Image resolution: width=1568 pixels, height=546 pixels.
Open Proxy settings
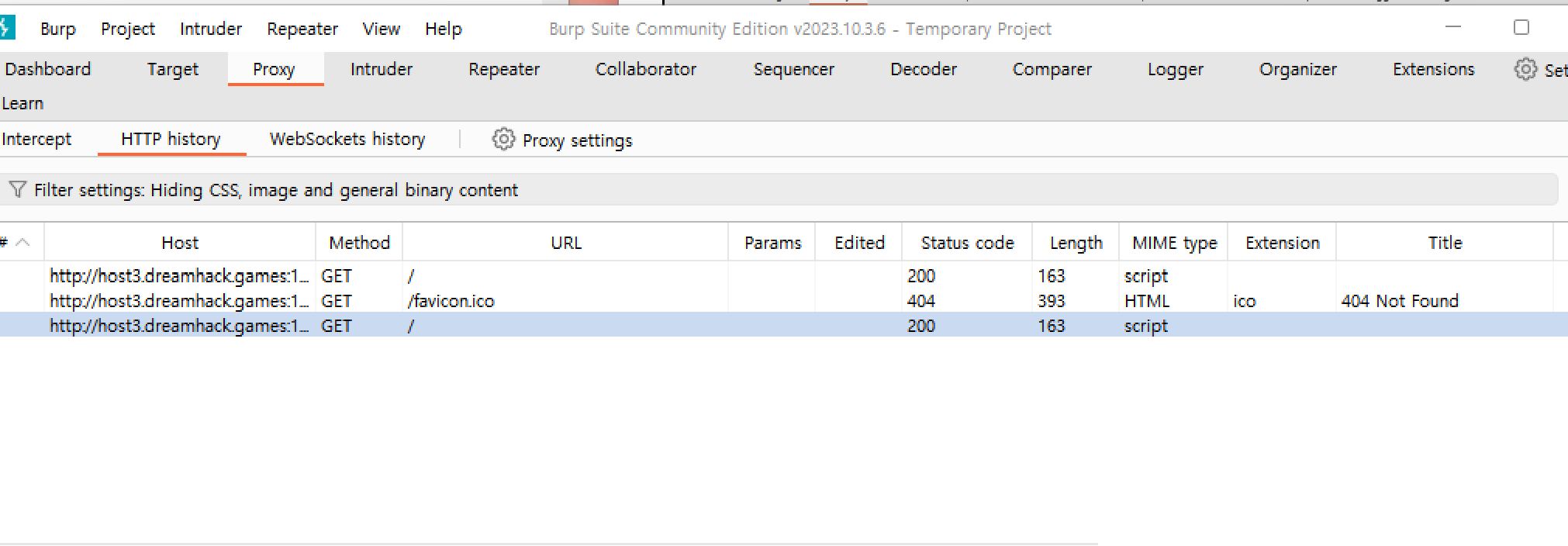[577, 140]
